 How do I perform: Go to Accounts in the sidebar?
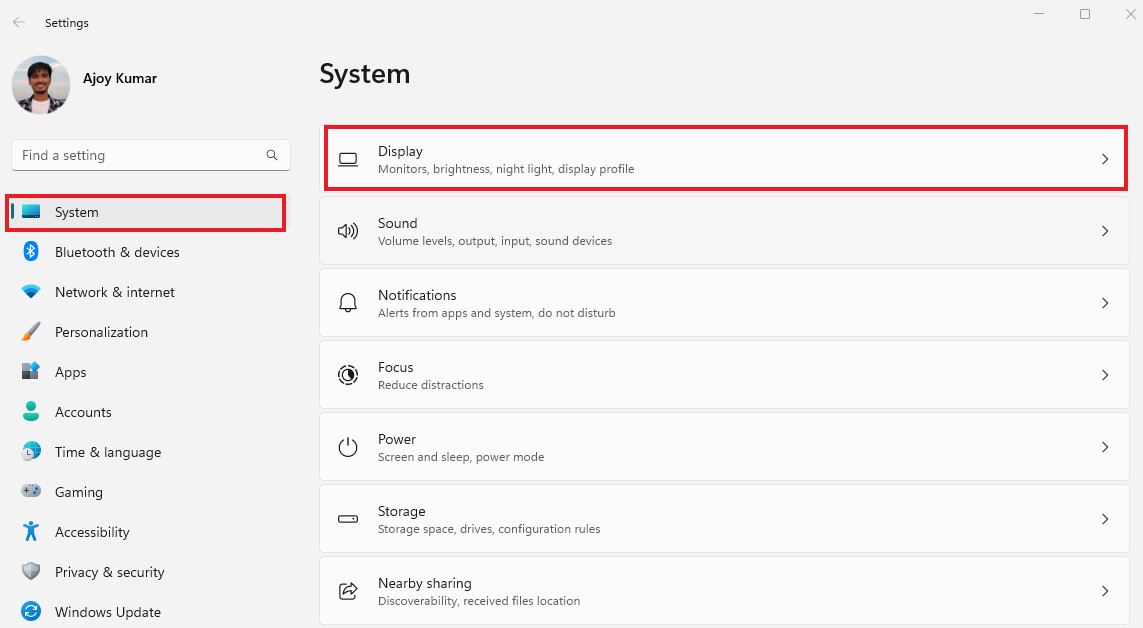[x=83, y=412]
